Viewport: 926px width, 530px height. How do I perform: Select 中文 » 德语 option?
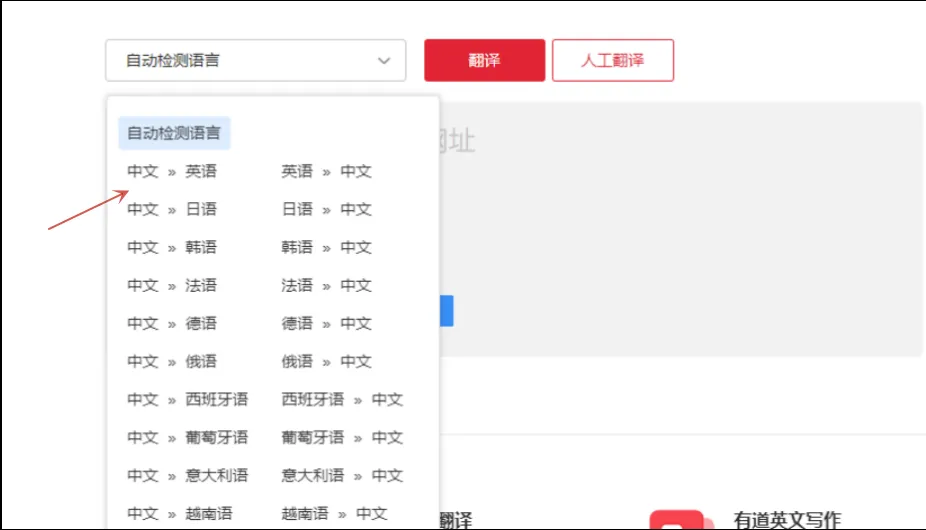172,323
